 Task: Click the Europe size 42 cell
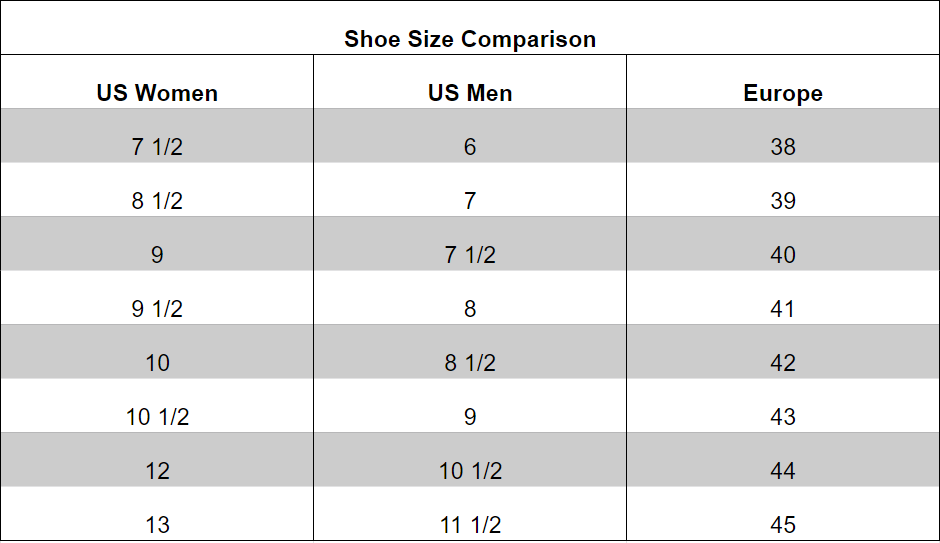[783, 363]
